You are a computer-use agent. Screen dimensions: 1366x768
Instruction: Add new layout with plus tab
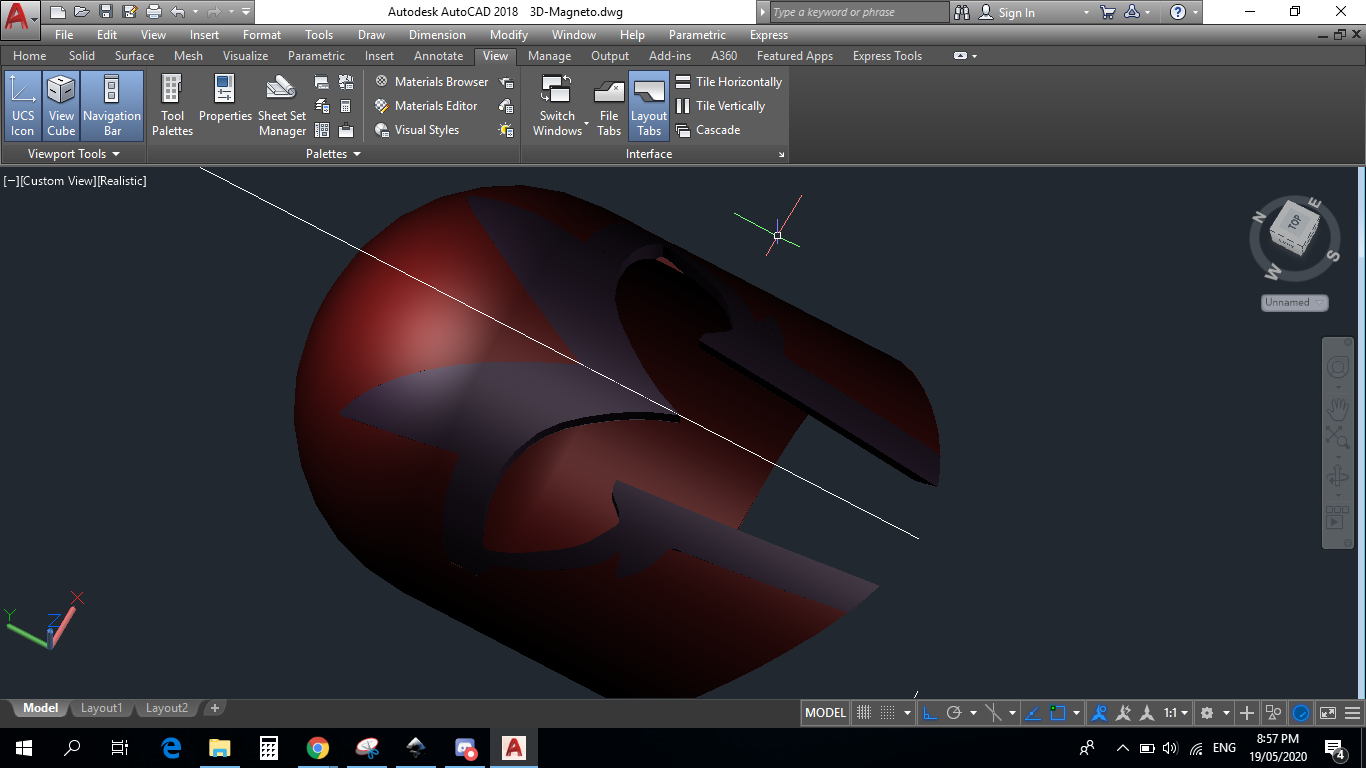(x=214, y=708)
